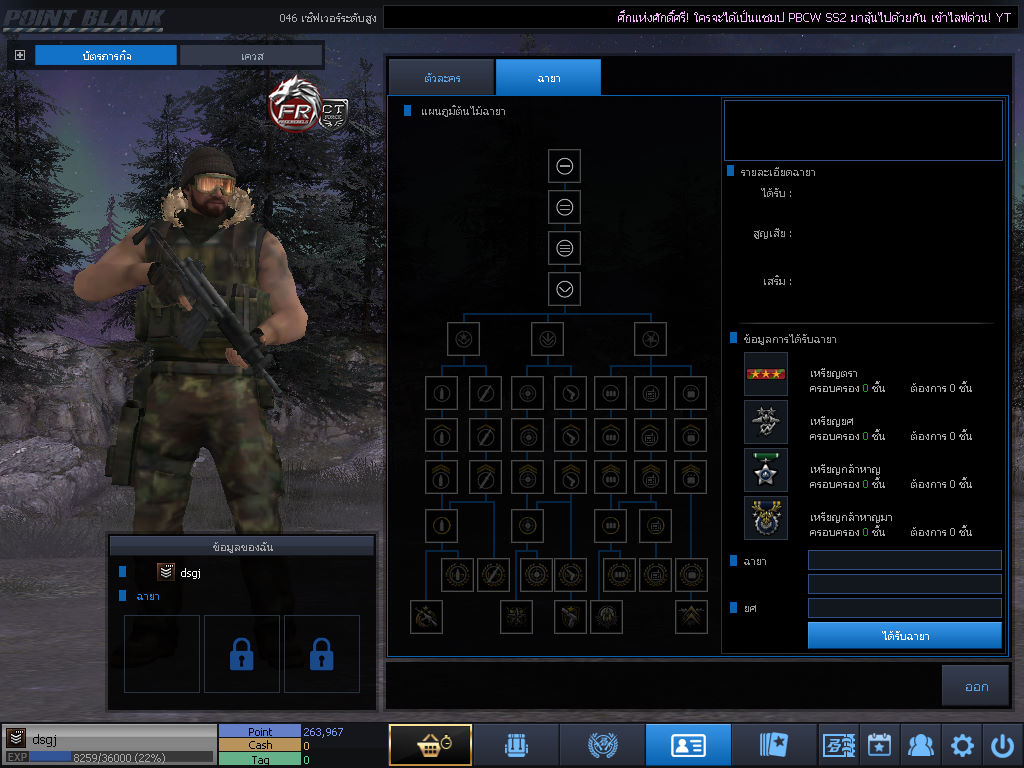Select the three-bar title node in tree
Image resolution: width=1024 pixels, height=768 pixels.
pos(565,248)
